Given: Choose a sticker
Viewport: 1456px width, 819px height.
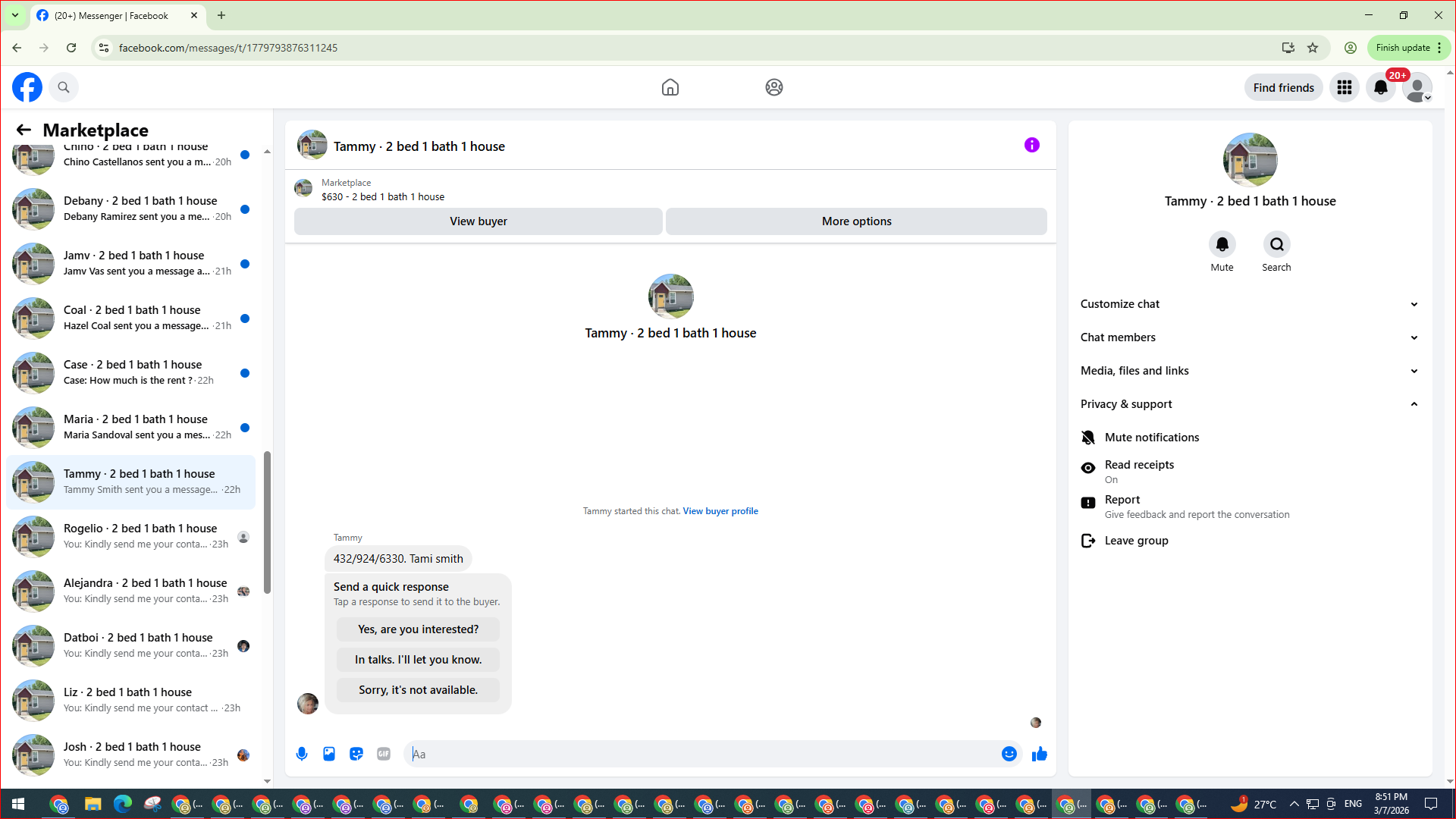Looking at the screenshot, I should click(356, 754).
